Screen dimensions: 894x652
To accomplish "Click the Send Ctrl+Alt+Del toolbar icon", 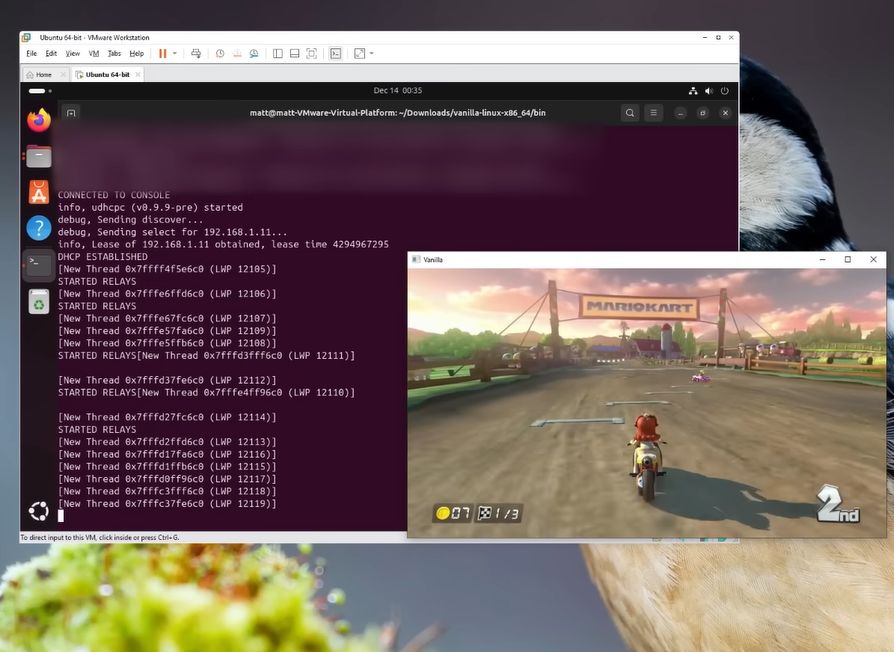I will click(196, 53).
